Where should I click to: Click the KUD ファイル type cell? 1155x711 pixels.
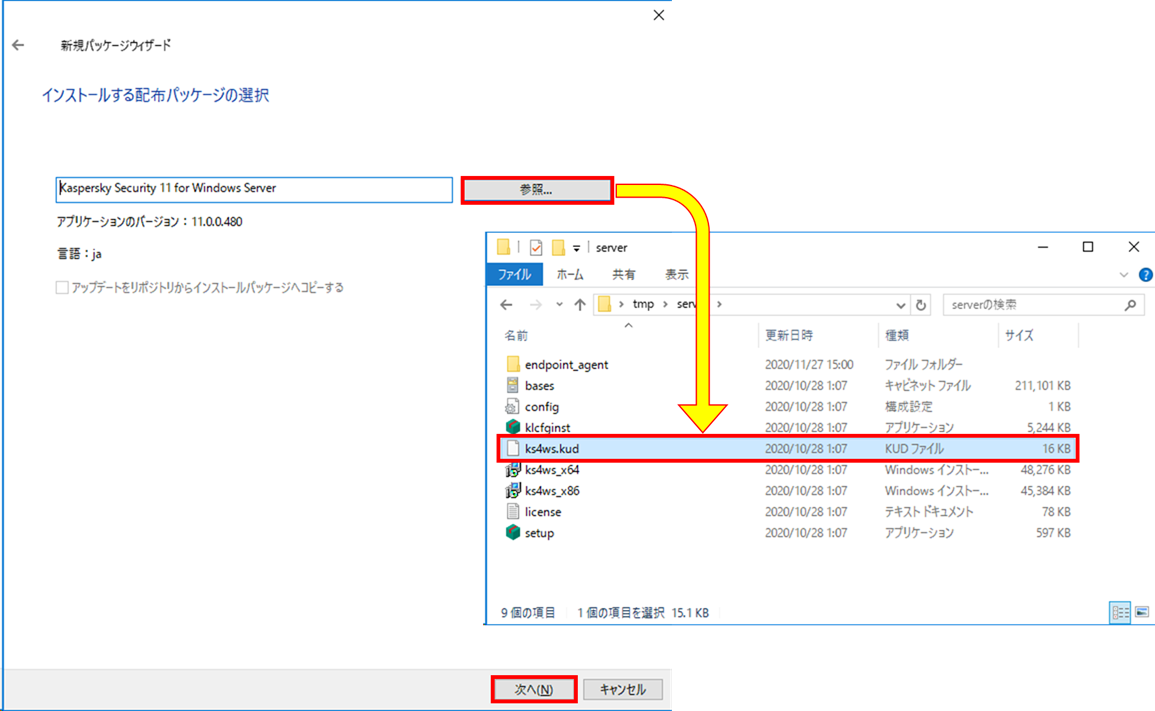(914, 449)
